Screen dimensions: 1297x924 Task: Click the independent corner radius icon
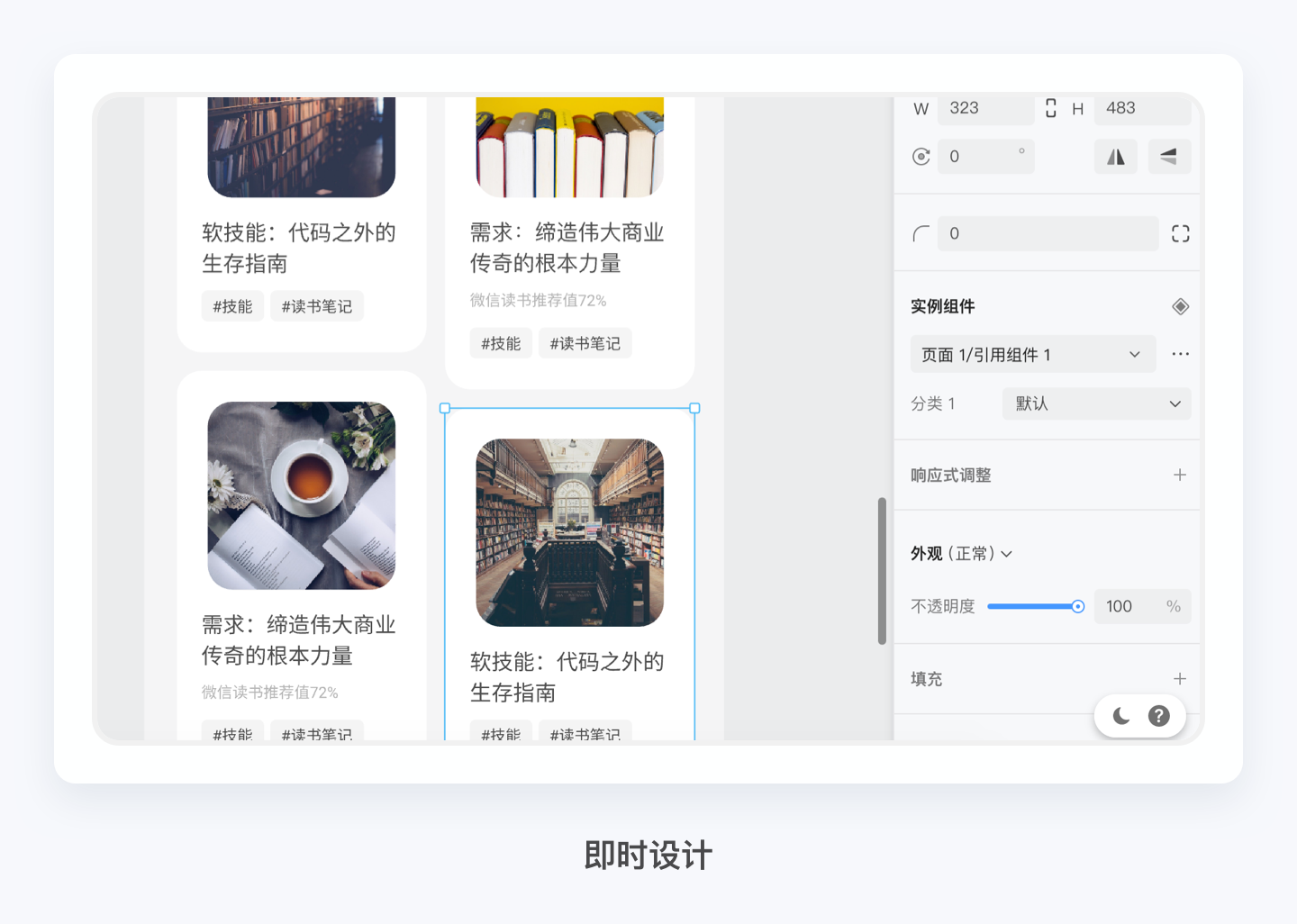(1180, 233)
